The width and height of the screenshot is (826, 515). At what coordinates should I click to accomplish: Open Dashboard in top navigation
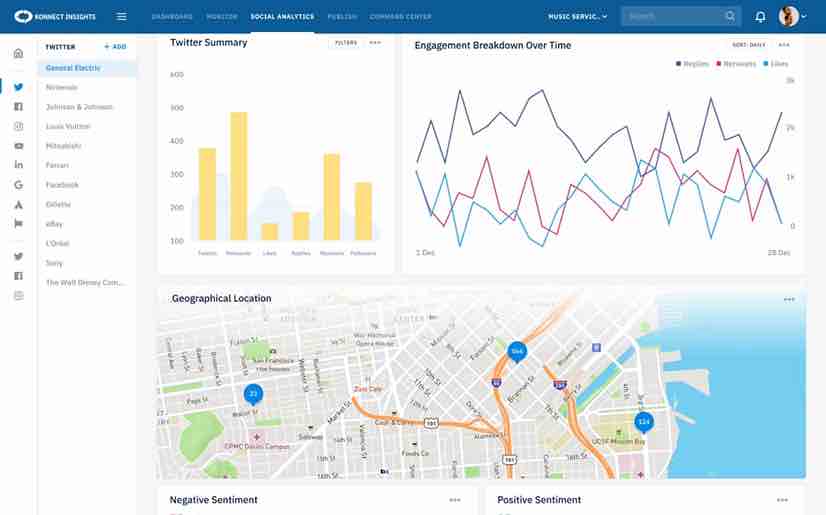[x=172, y=17]
